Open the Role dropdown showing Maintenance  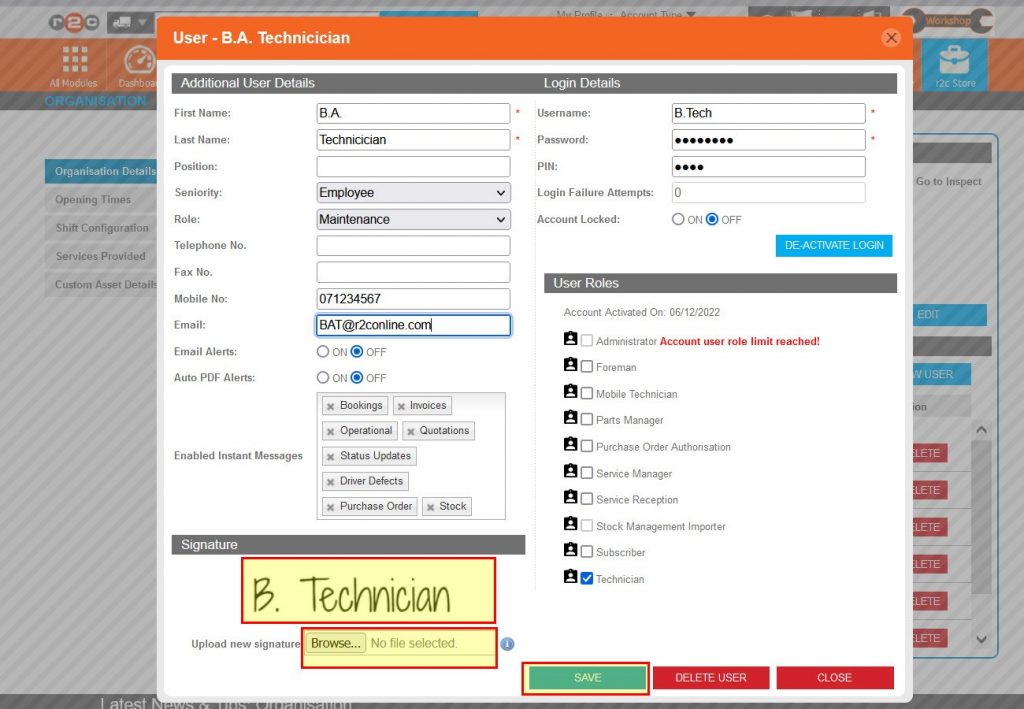[x=412, y=218]
